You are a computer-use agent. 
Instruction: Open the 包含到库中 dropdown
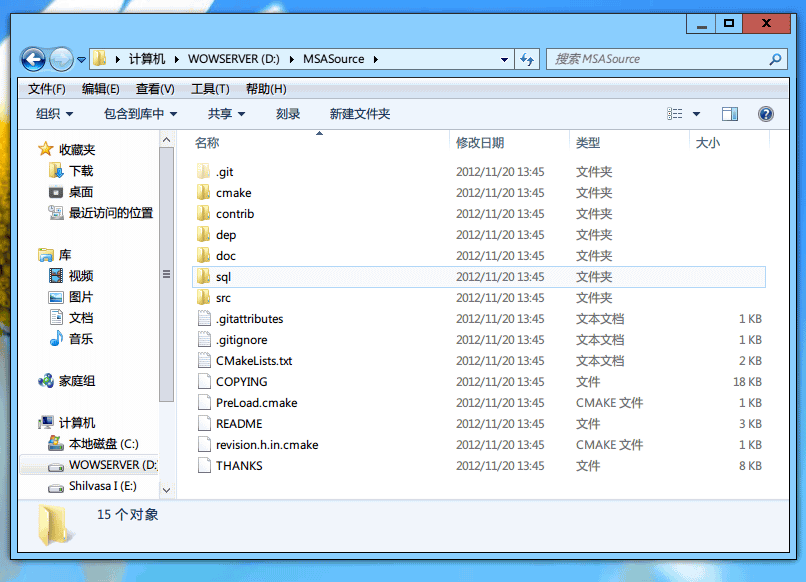140,114
